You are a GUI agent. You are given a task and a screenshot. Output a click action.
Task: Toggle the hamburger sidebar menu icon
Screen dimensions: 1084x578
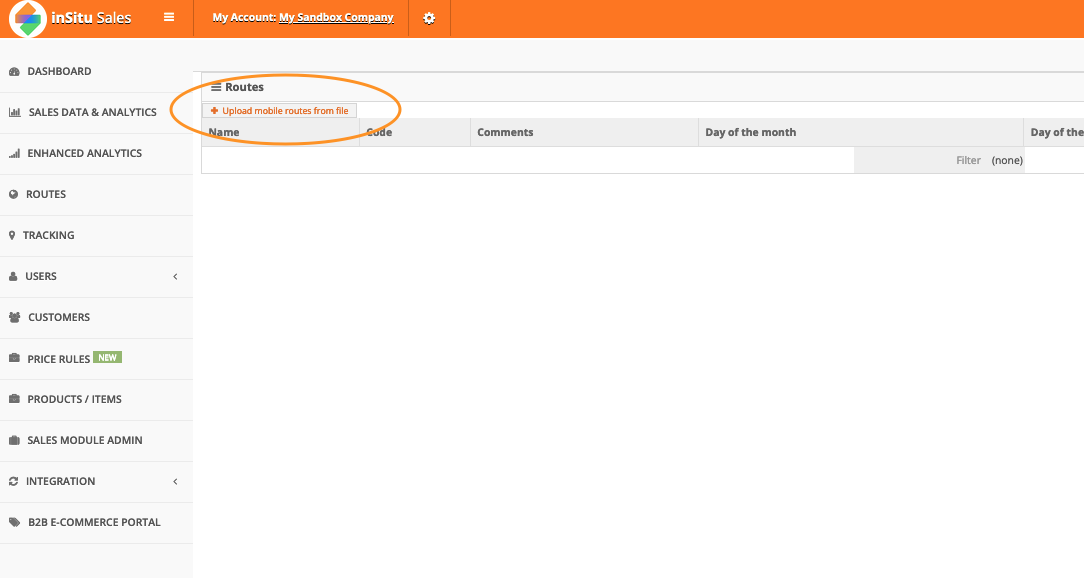click(169, 18)
